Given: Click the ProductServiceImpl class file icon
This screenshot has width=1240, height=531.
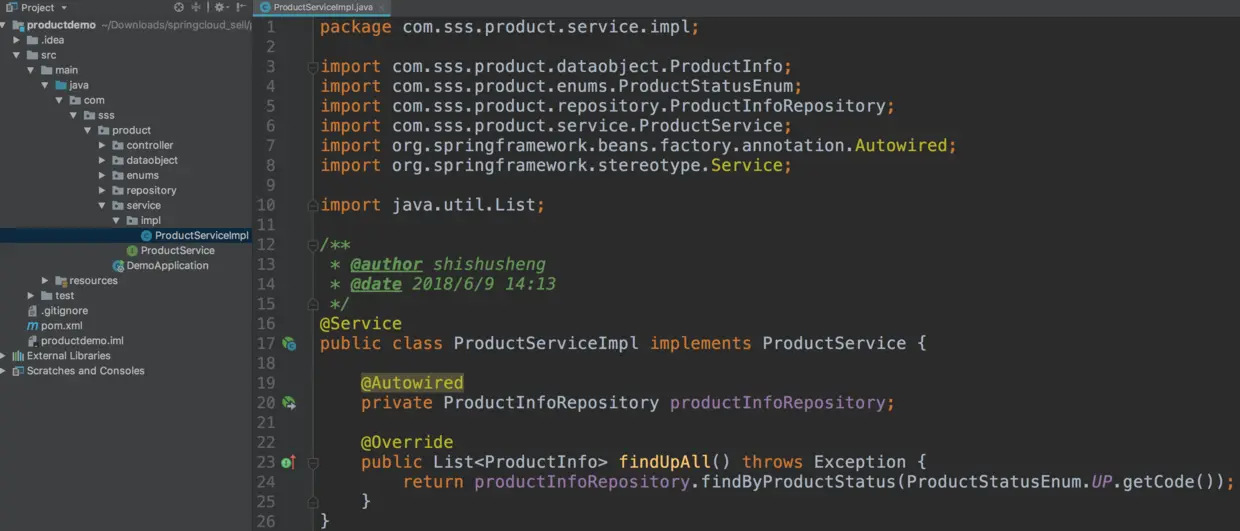Looking at the screenshot, I should pos(146,235).
